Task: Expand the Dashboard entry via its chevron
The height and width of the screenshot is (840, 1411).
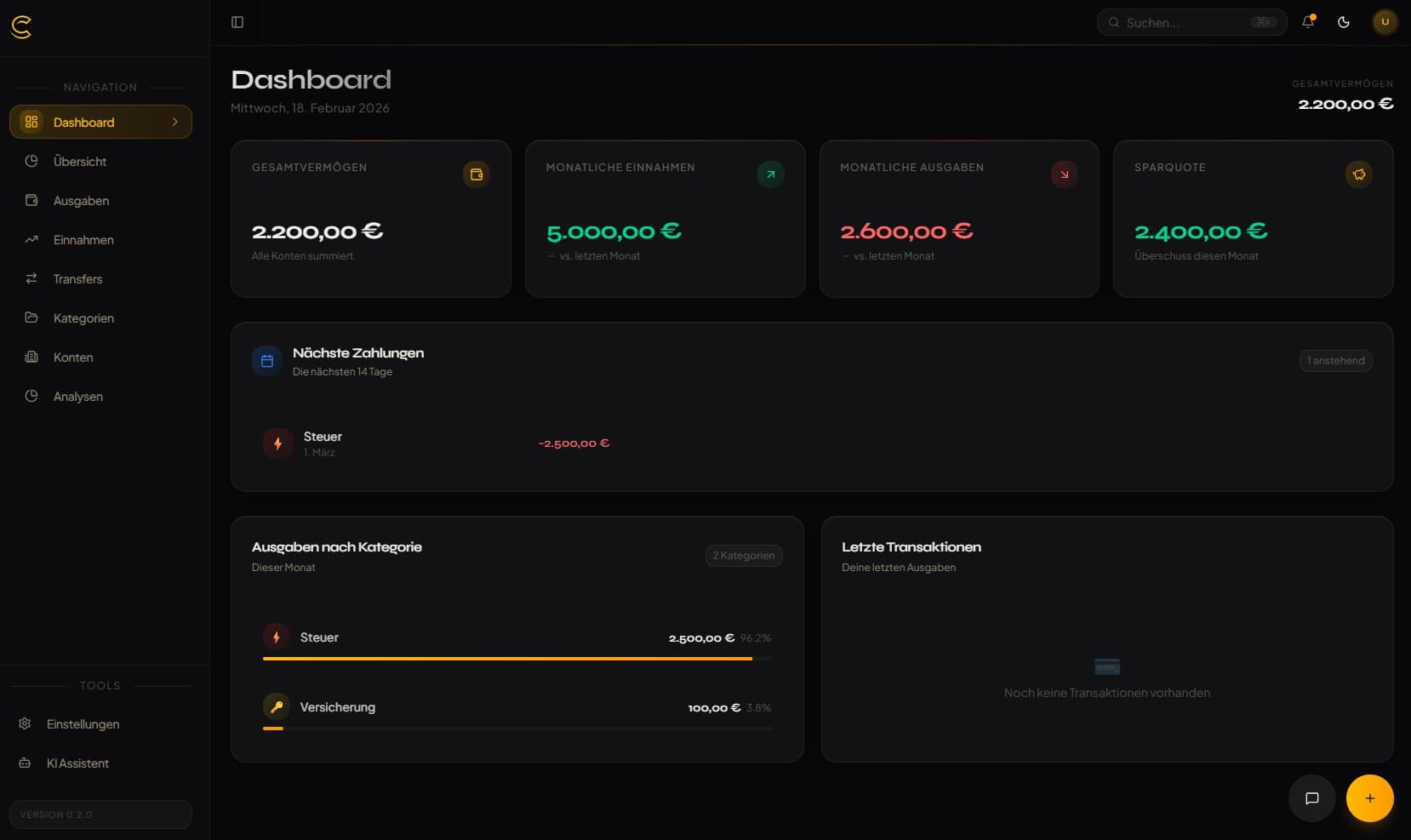Action: pyautogui.click(x=175, y=122)
